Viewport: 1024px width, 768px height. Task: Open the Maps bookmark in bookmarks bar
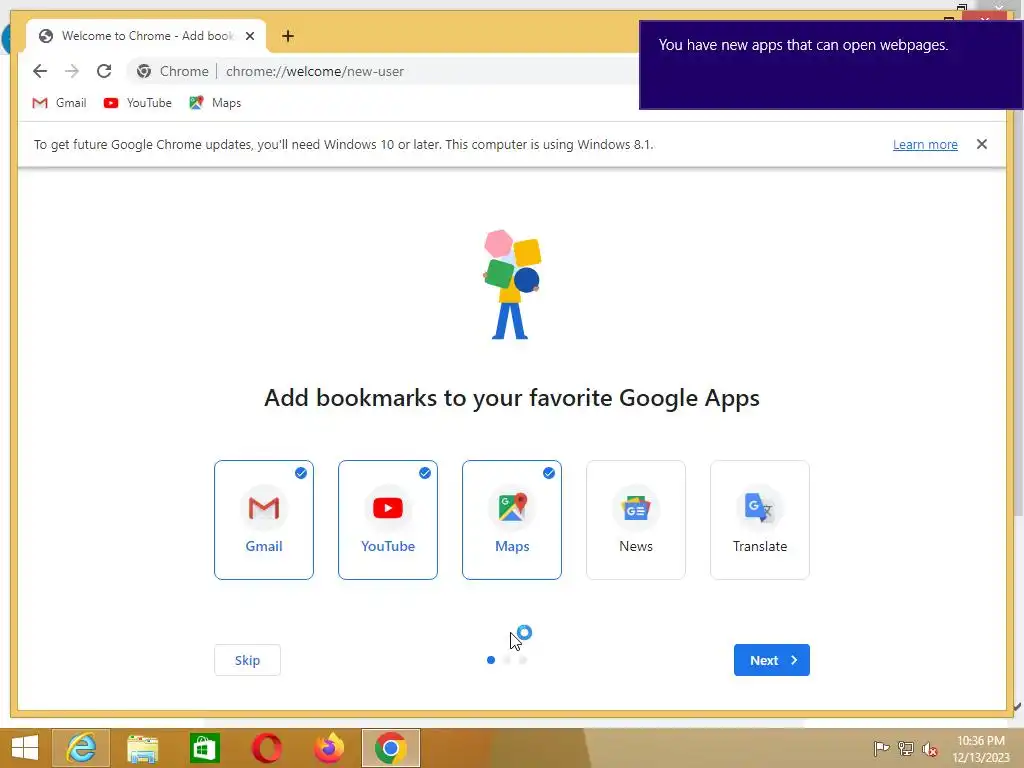(216, 103)
